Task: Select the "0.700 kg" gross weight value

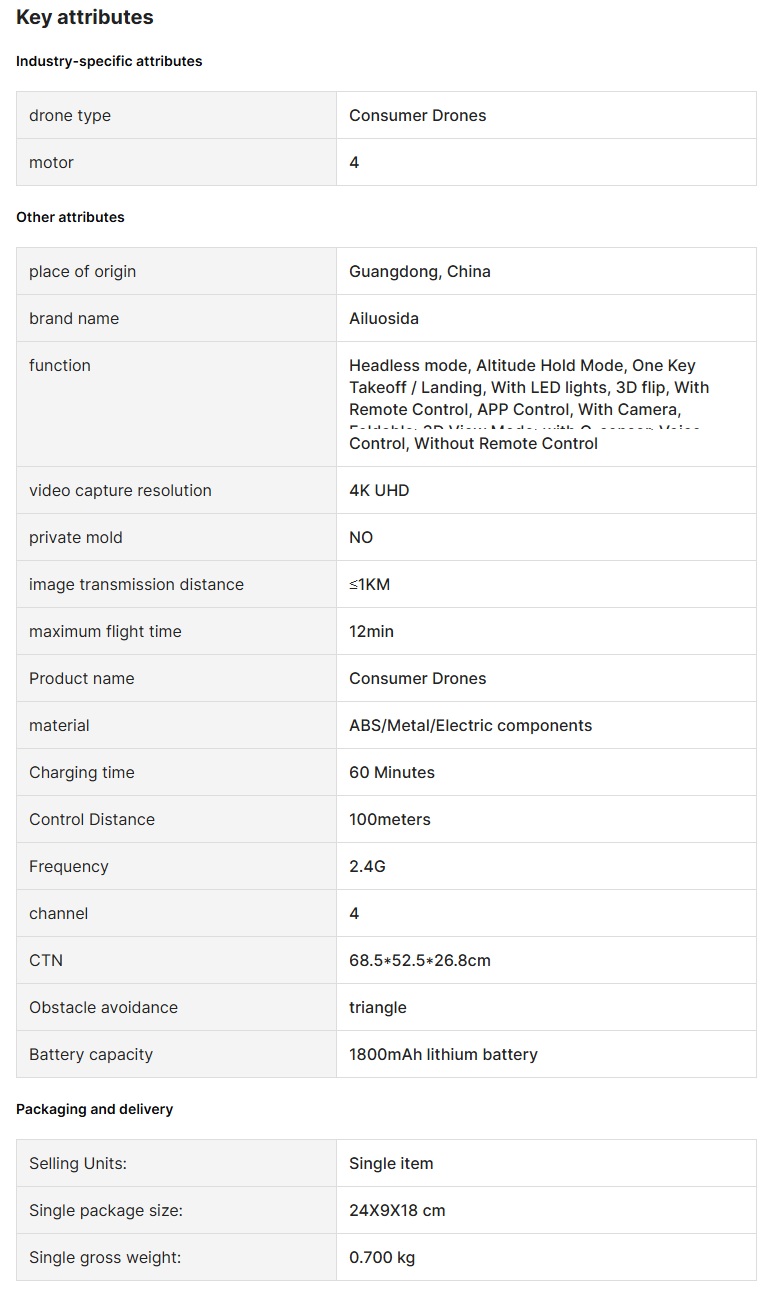Action: pos(381,1257)
